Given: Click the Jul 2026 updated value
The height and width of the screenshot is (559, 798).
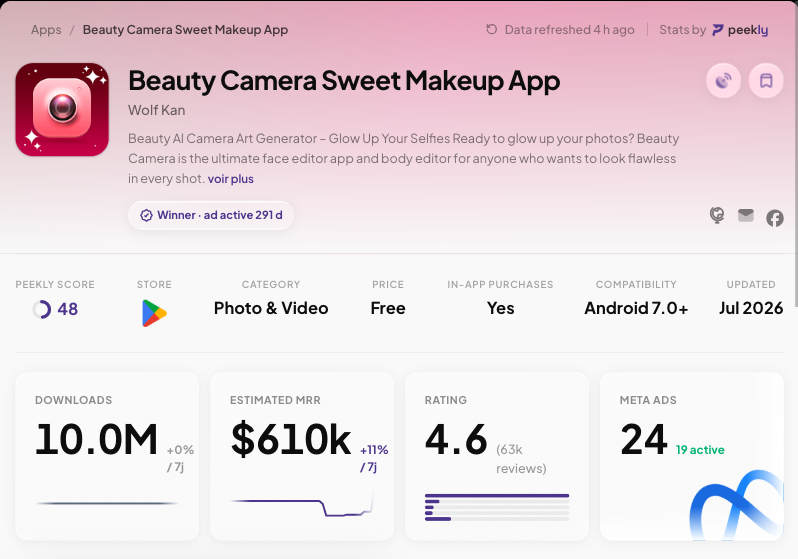Looking at the screenshot, I should click(751, 308).
